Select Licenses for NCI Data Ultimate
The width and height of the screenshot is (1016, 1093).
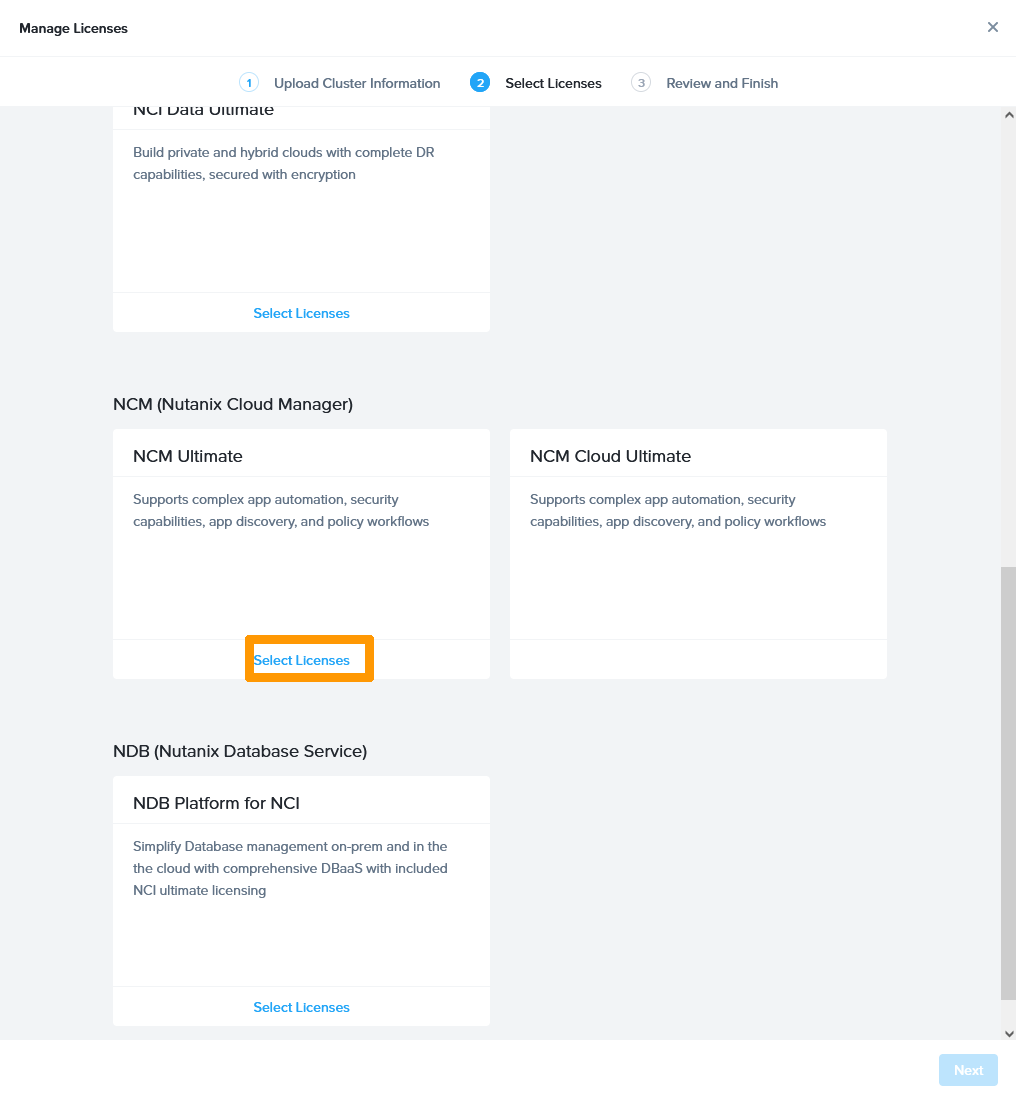click(301, 313)
